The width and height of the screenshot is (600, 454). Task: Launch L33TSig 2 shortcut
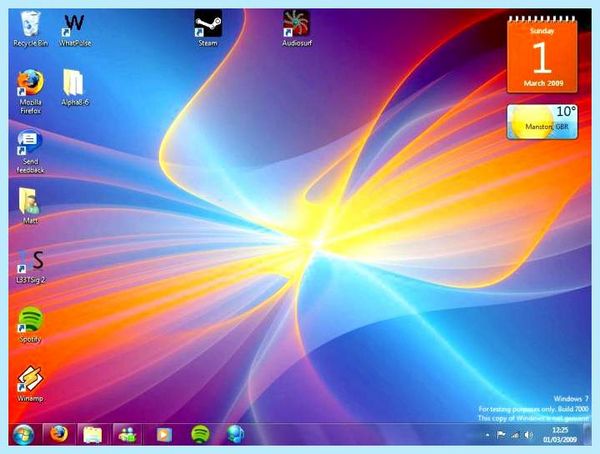pyautogui.click(x=31, y=267)
